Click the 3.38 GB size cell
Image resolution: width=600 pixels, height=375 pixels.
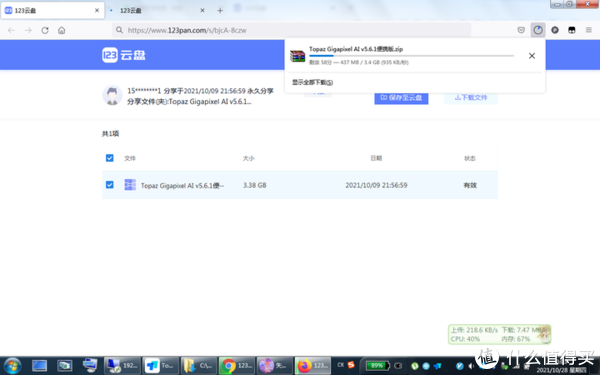(254, 185)
